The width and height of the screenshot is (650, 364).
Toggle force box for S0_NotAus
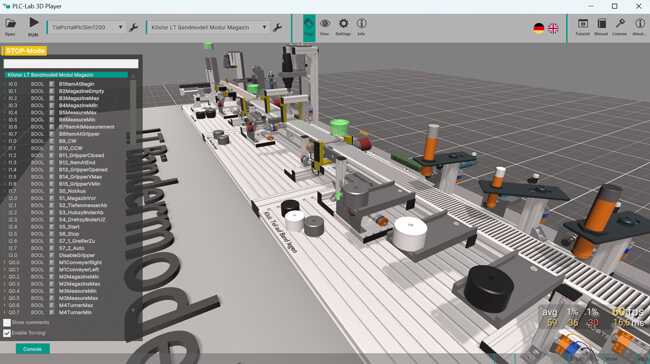pos(52,191)
